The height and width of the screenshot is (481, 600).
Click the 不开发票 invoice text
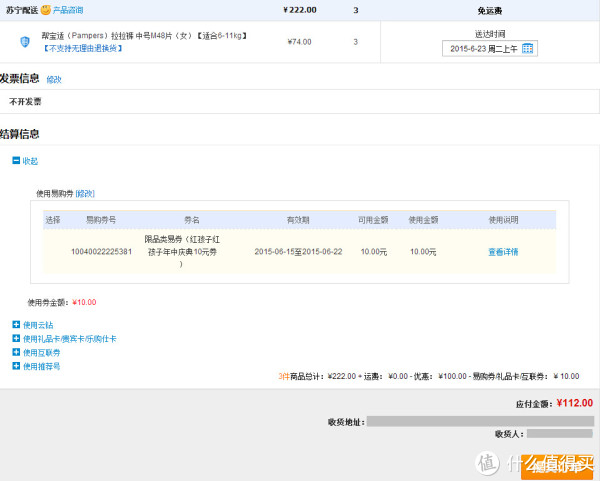click(x=25, y=101)
